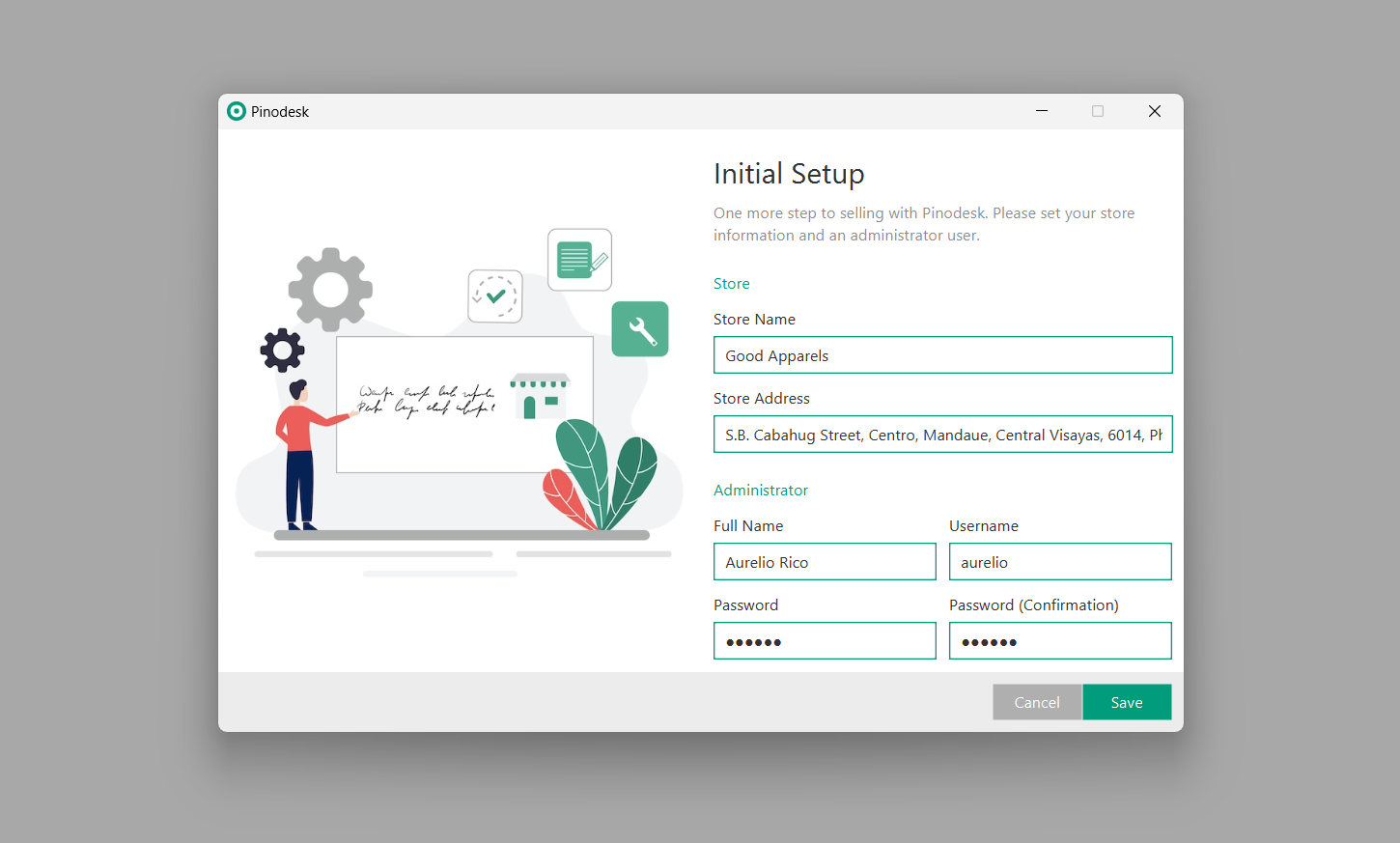This screenshot has height=843, width=1400.
Task: Click into the Password field
Action: pos(825,641)
